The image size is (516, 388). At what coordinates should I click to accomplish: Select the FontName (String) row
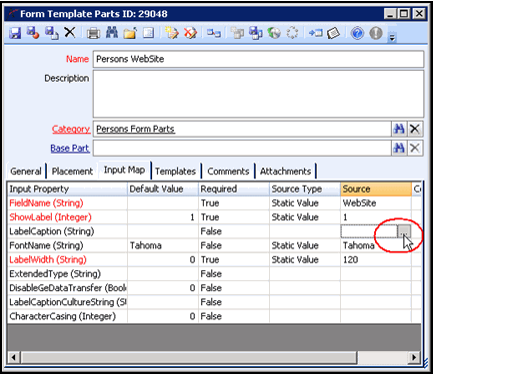214,245
